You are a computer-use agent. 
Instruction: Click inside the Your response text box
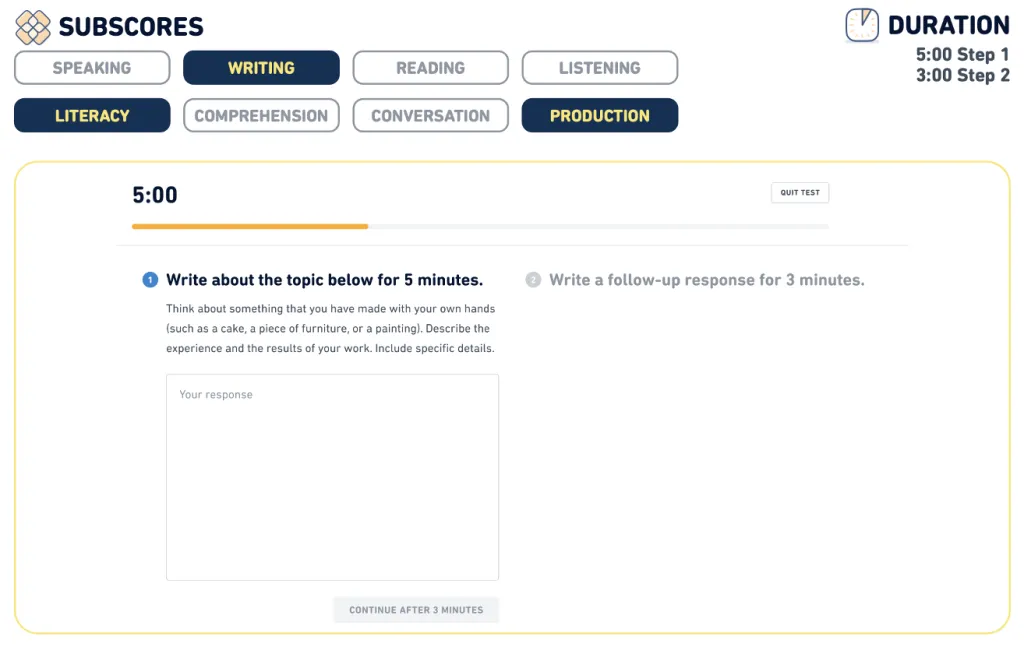tap(332, 477)
